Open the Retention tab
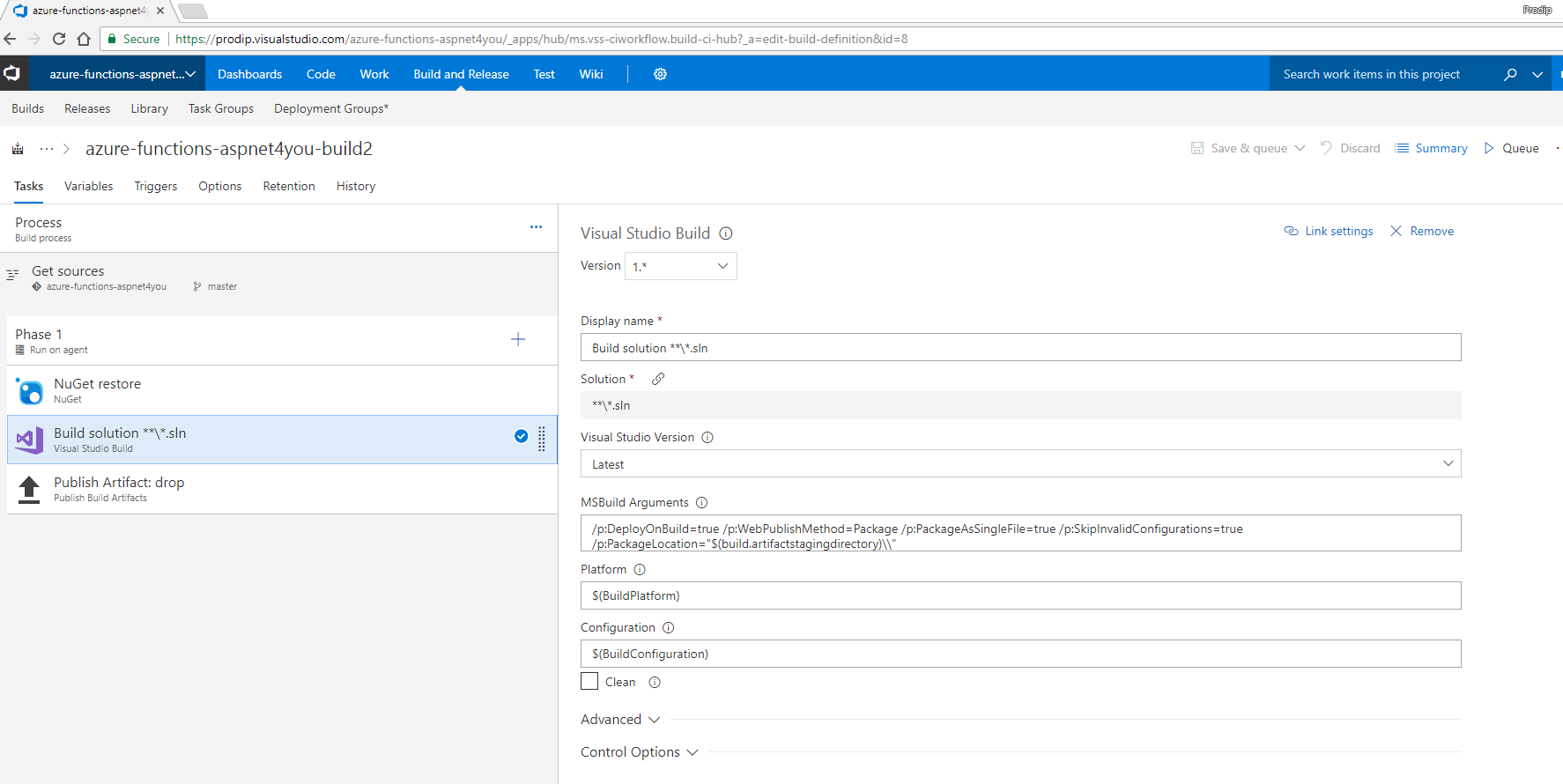1563x784 pixels. [289, 186]
